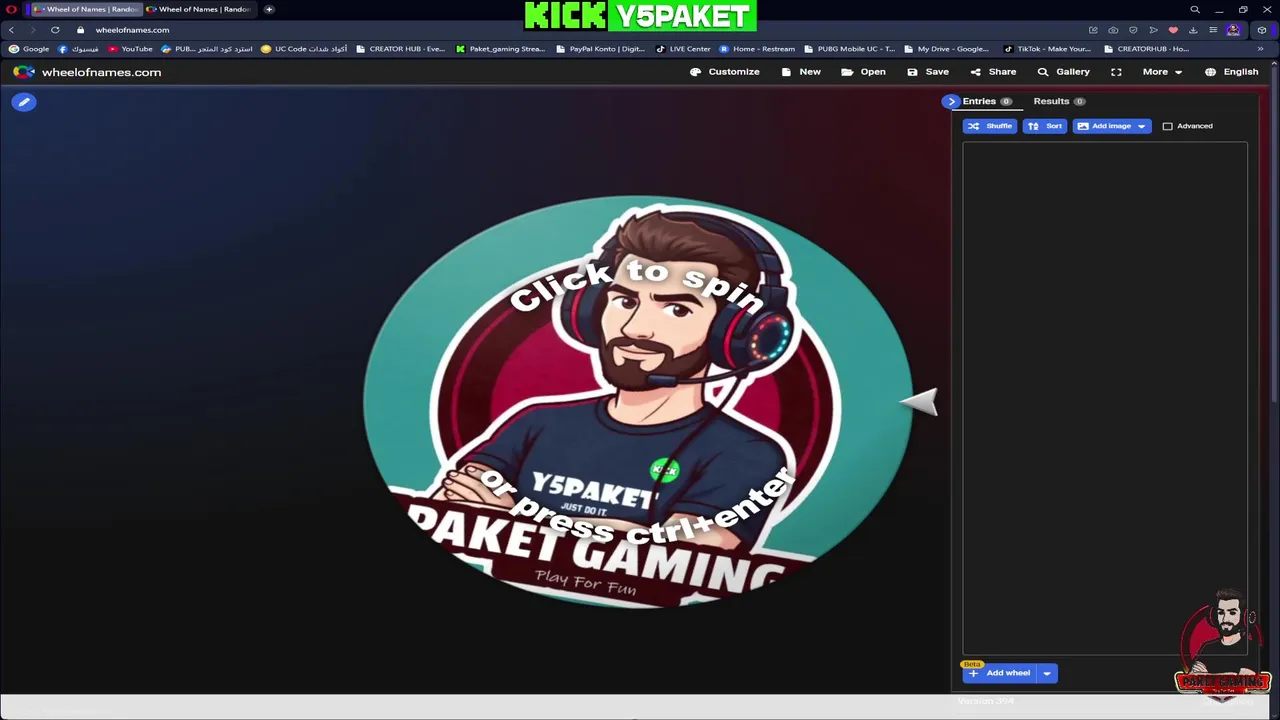
Task: Click the pinboard edit icon in toolbar
Action: click(x=1093, y=30)
